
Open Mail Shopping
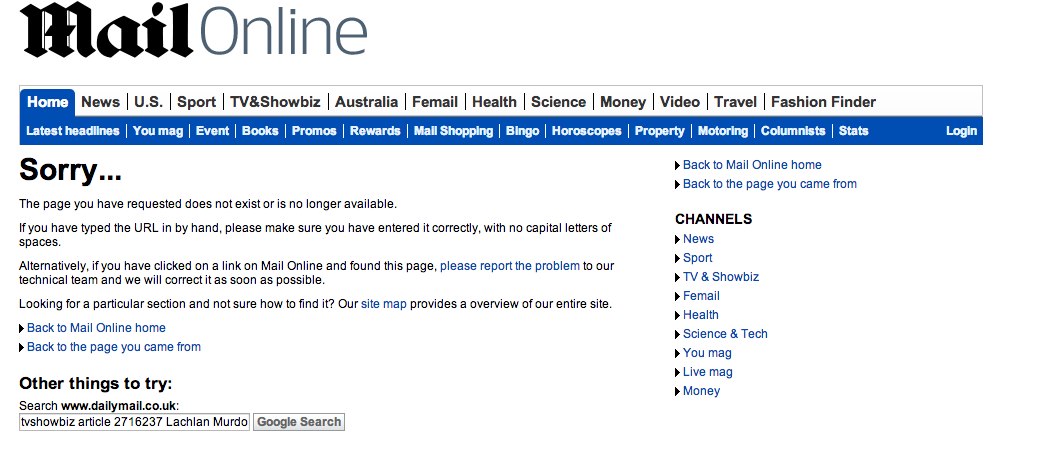click(x=453, y=130)
